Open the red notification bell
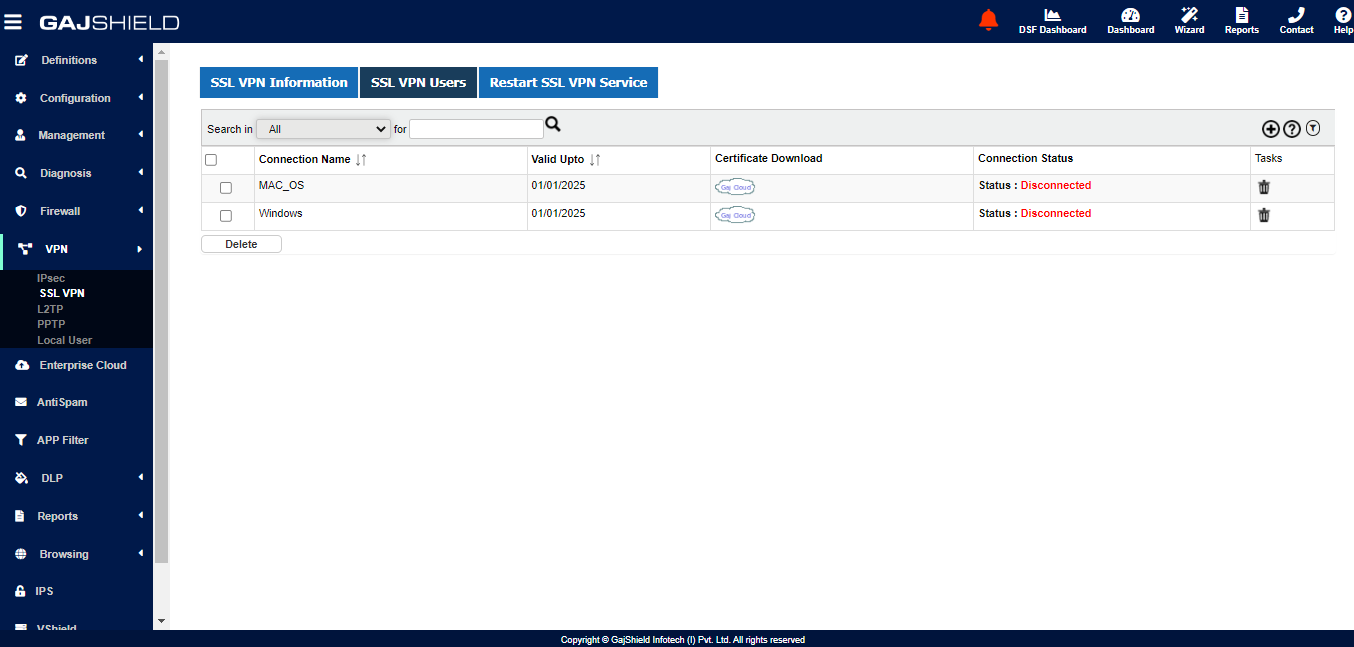Image resolution: width=1354 pixels, height=647 pixels. pos(988,20)
